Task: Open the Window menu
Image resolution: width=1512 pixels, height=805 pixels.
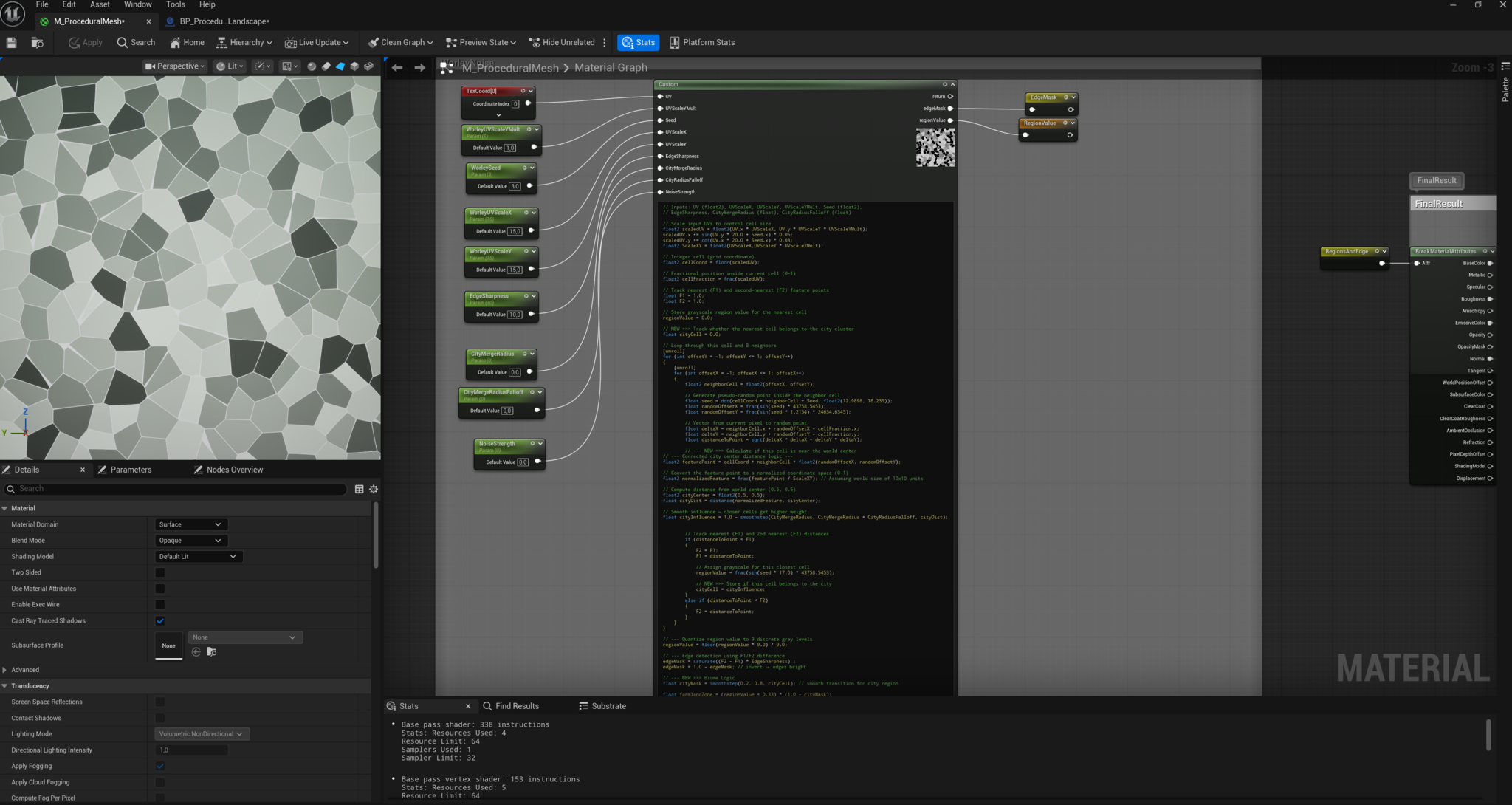Action: pos(137,4)
